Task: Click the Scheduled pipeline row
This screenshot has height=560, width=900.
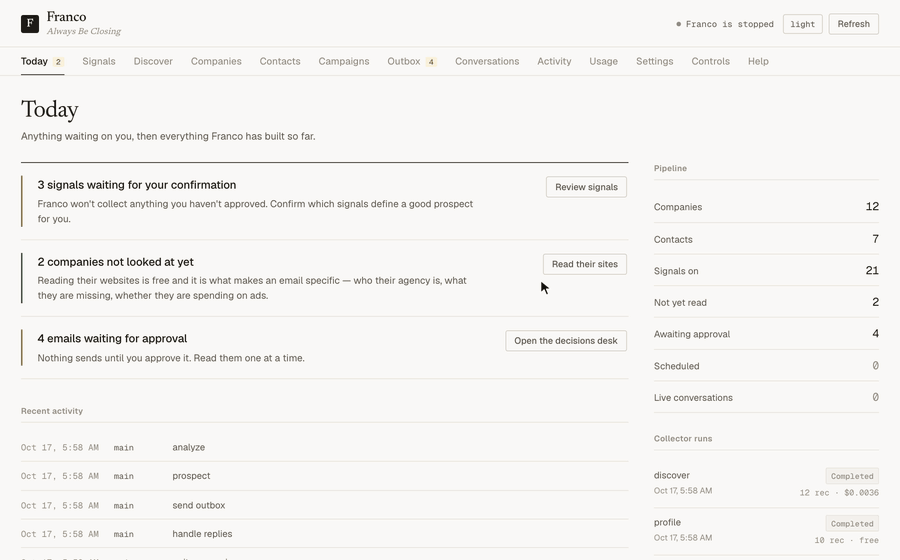Action: pyautogui.click(x=766, y=366)
